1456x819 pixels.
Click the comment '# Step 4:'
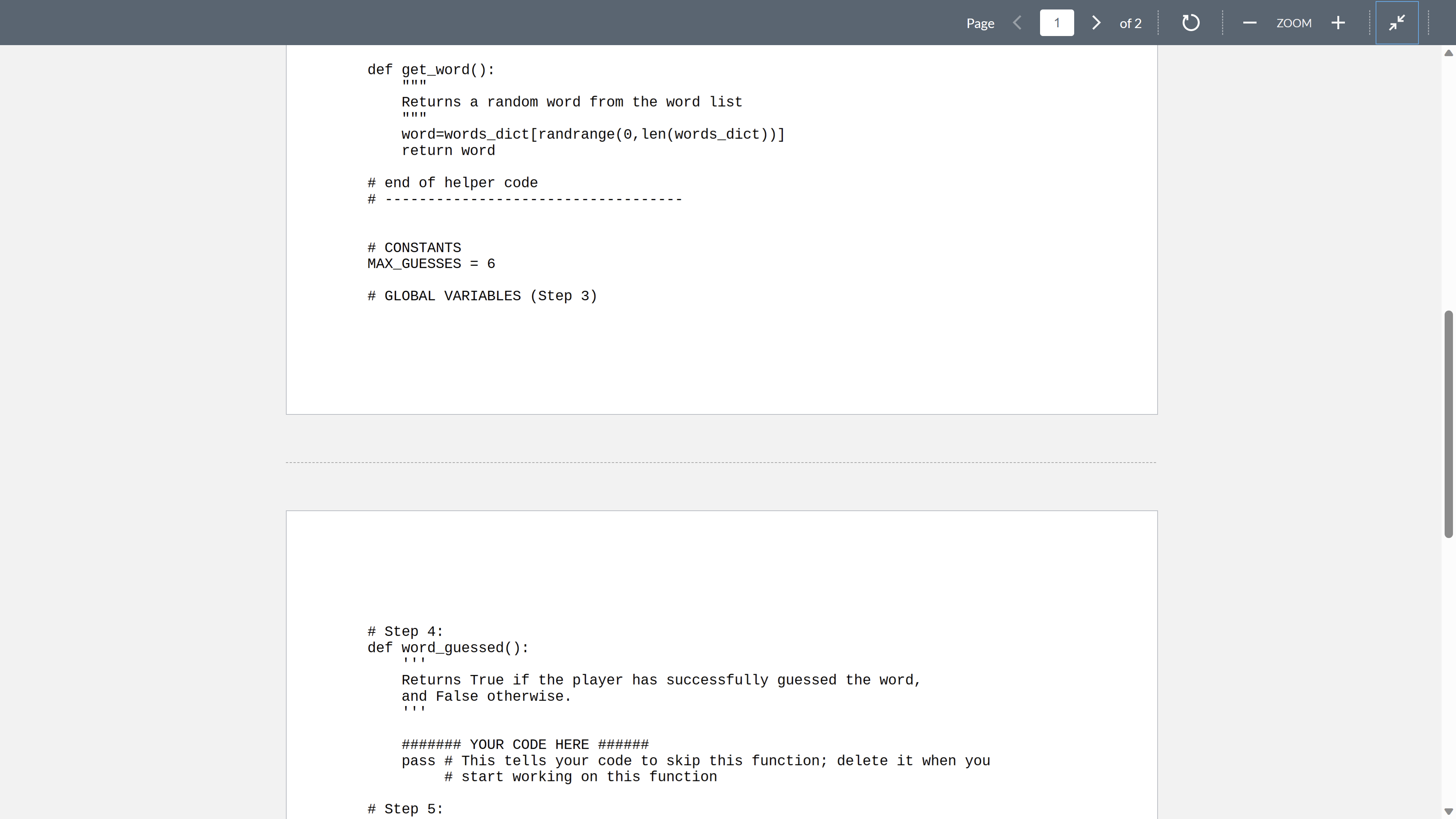point(405,632)
